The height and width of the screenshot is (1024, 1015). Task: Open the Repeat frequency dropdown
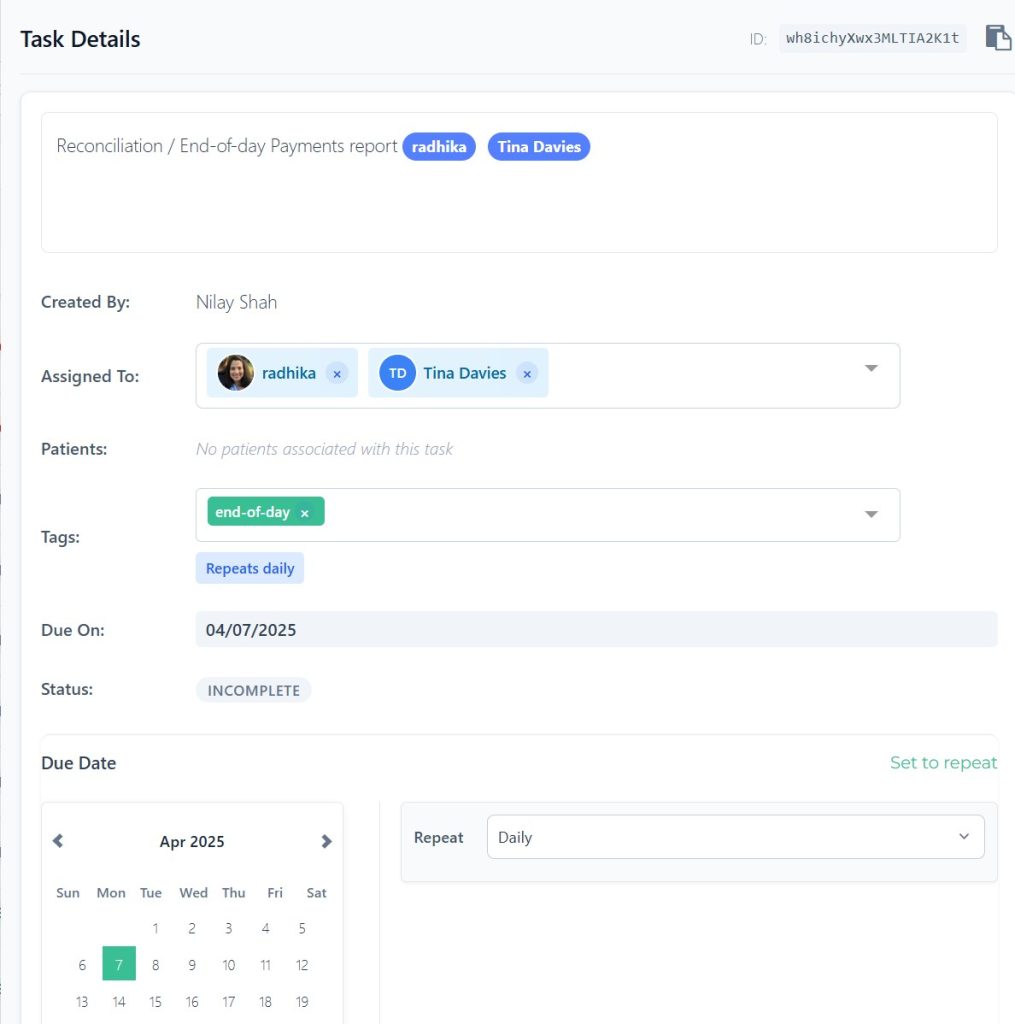tap(735, 837)
